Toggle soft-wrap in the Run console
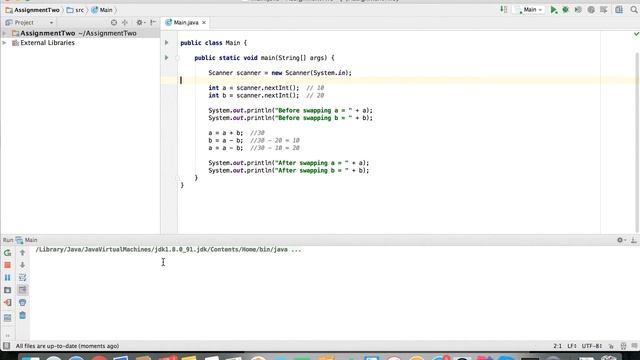Viewport: 640px width, 360px height. coord(22,278)
